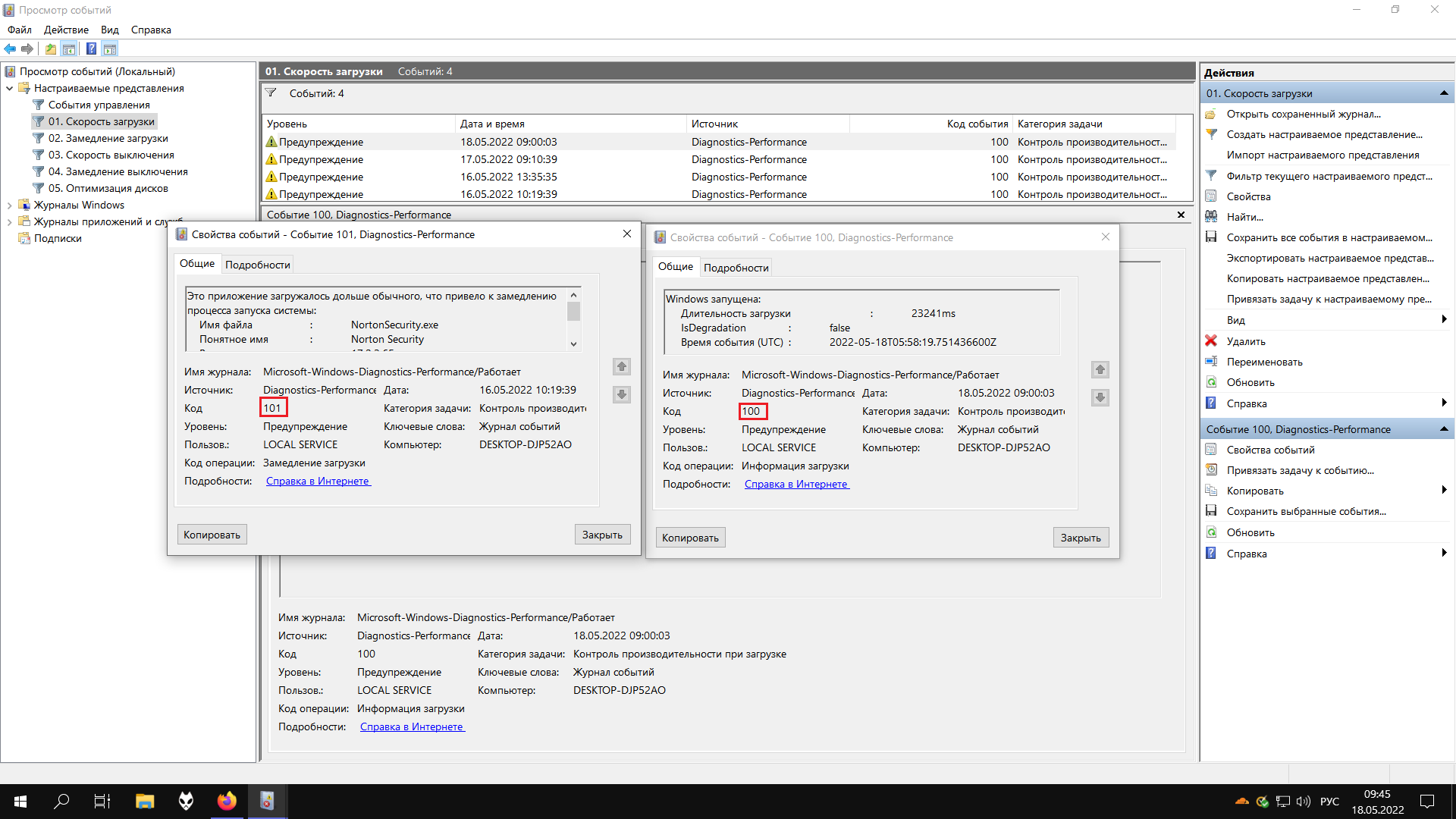Click 'Закрыть' button in Event 100 dialog
1456x819 pixels.
tap(1081, 538)
